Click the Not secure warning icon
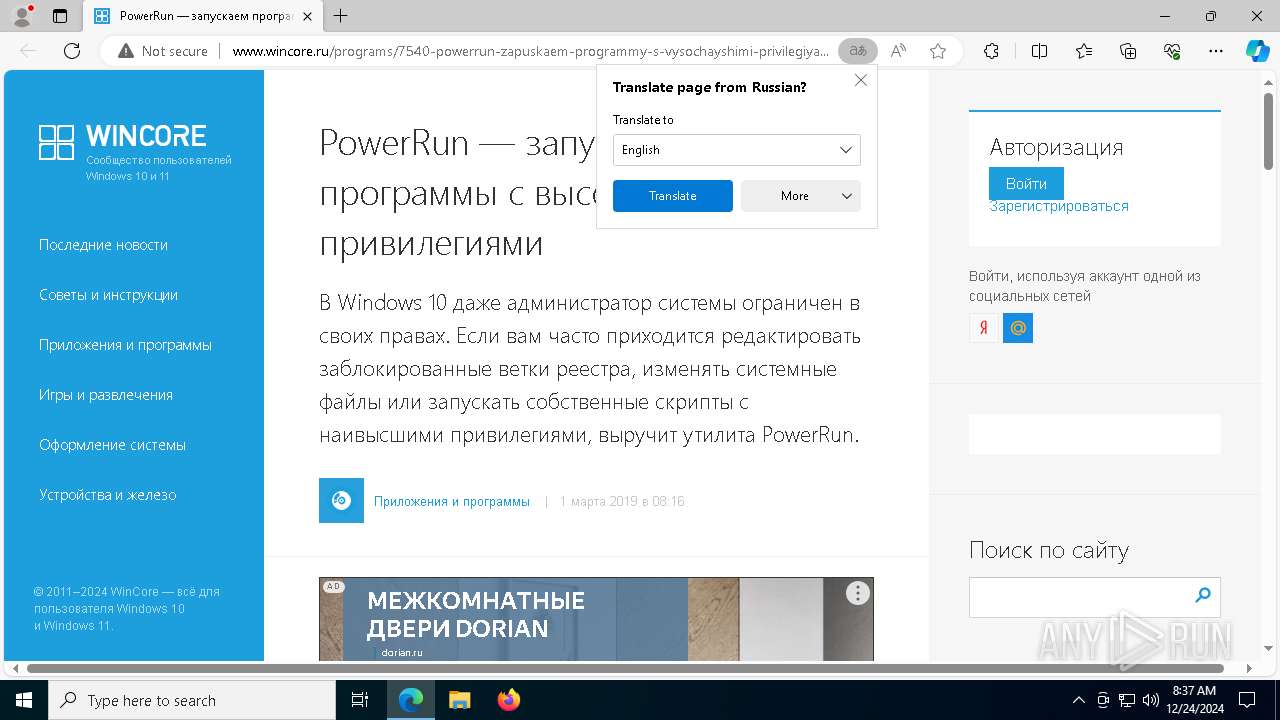The image size is (1280, 720). pyautogui.click(x=126, y=51)
